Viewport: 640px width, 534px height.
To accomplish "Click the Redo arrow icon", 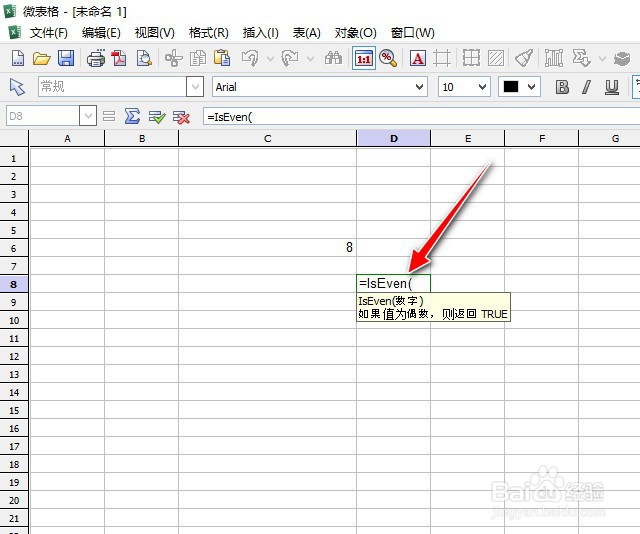I will tap(290, 58).
